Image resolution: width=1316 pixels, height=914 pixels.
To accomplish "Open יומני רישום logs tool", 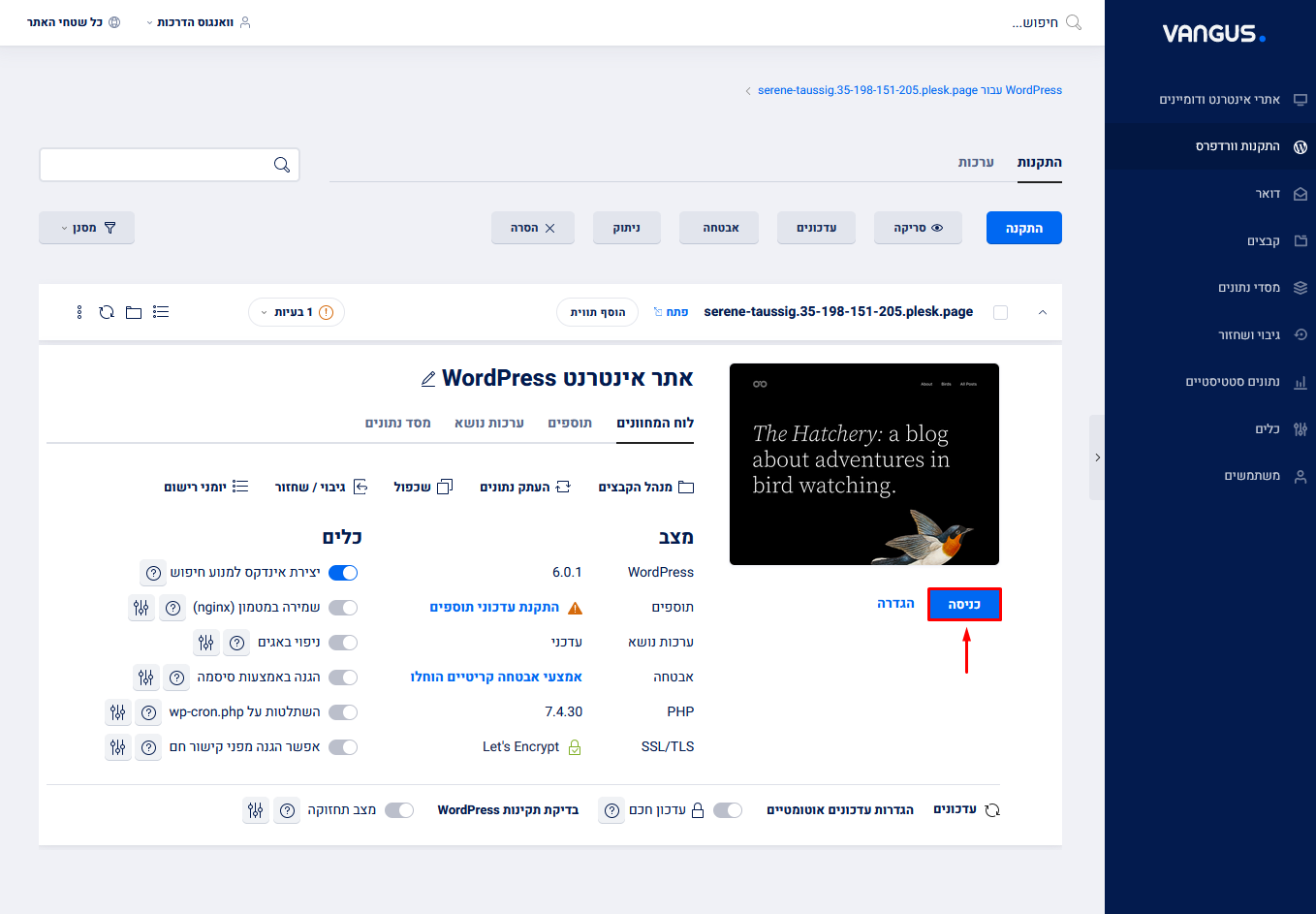I will (206, 487).
